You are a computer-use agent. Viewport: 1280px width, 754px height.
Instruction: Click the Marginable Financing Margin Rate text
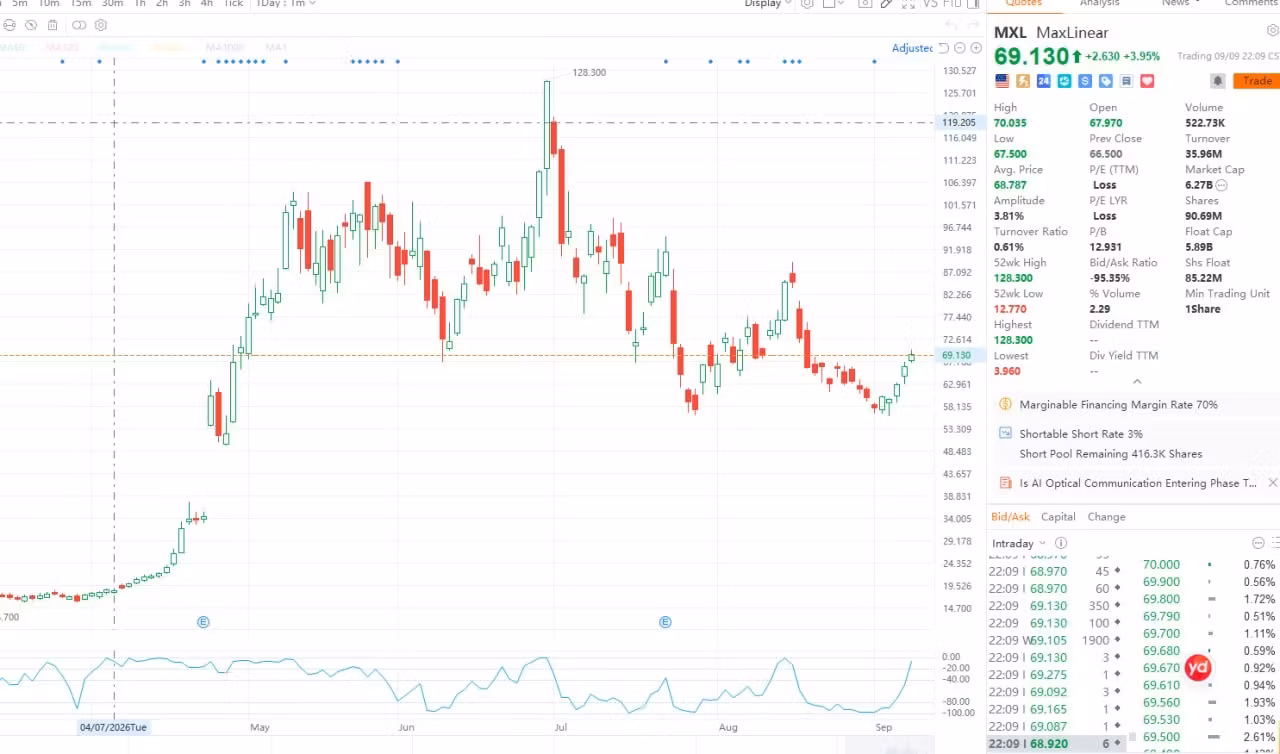pyautogui.click(x=1118, y=405)
